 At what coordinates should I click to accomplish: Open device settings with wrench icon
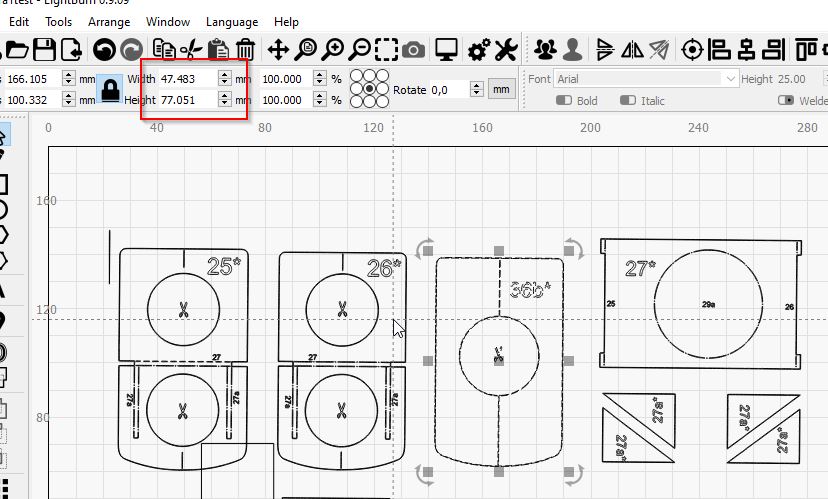506,49
